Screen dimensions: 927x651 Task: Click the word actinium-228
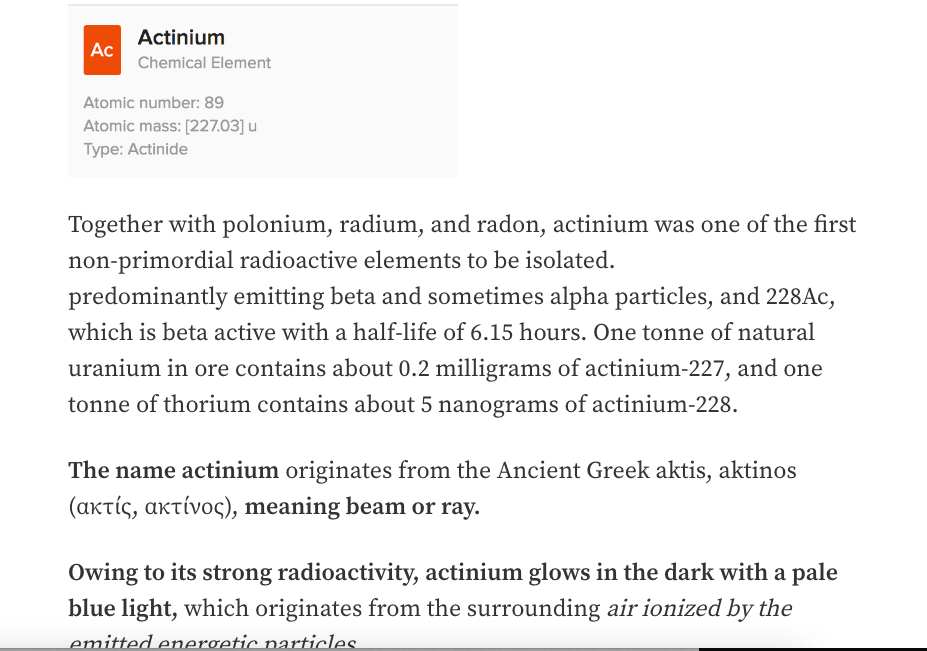[x=665, y=404]
